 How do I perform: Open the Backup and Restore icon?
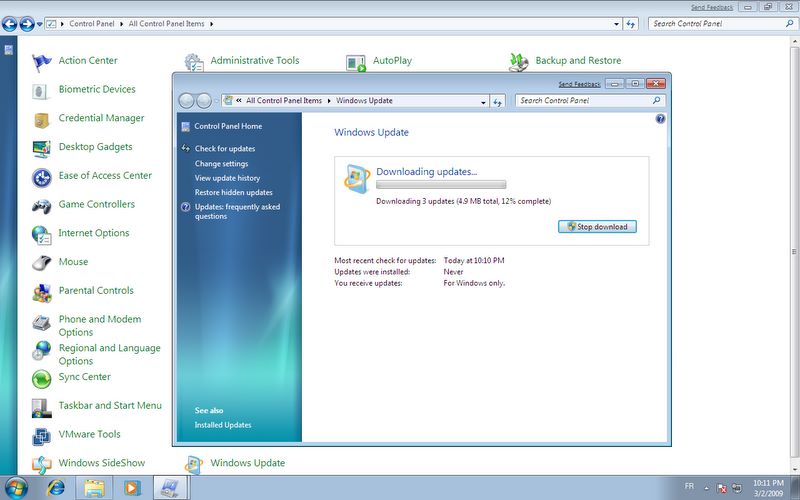pyautogui.click(x=518, y=62)
